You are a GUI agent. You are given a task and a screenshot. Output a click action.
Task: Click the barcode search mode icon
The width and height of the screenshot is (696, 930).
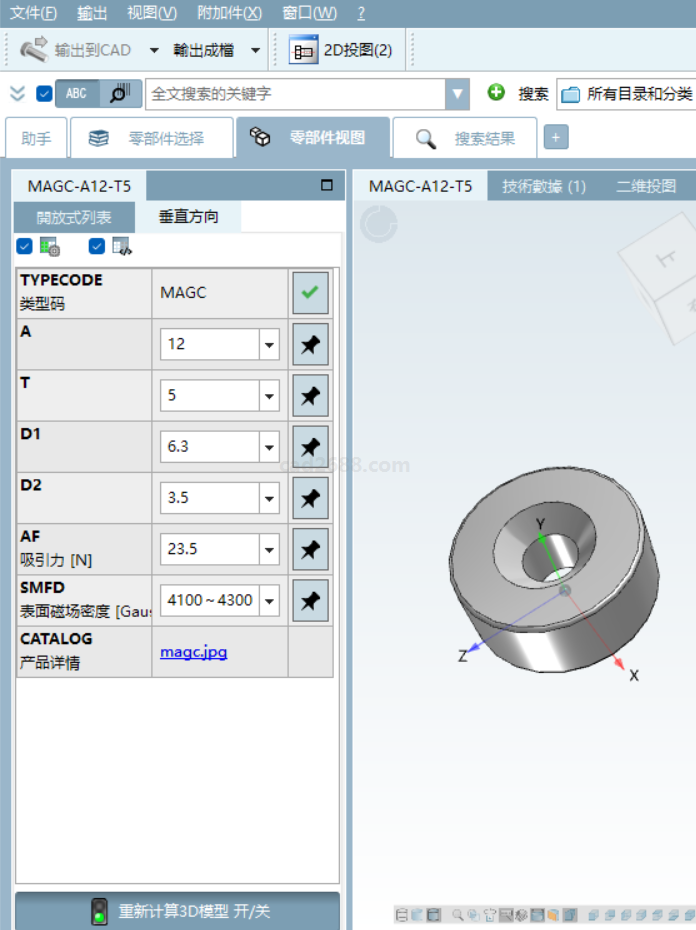click(119, 93)
